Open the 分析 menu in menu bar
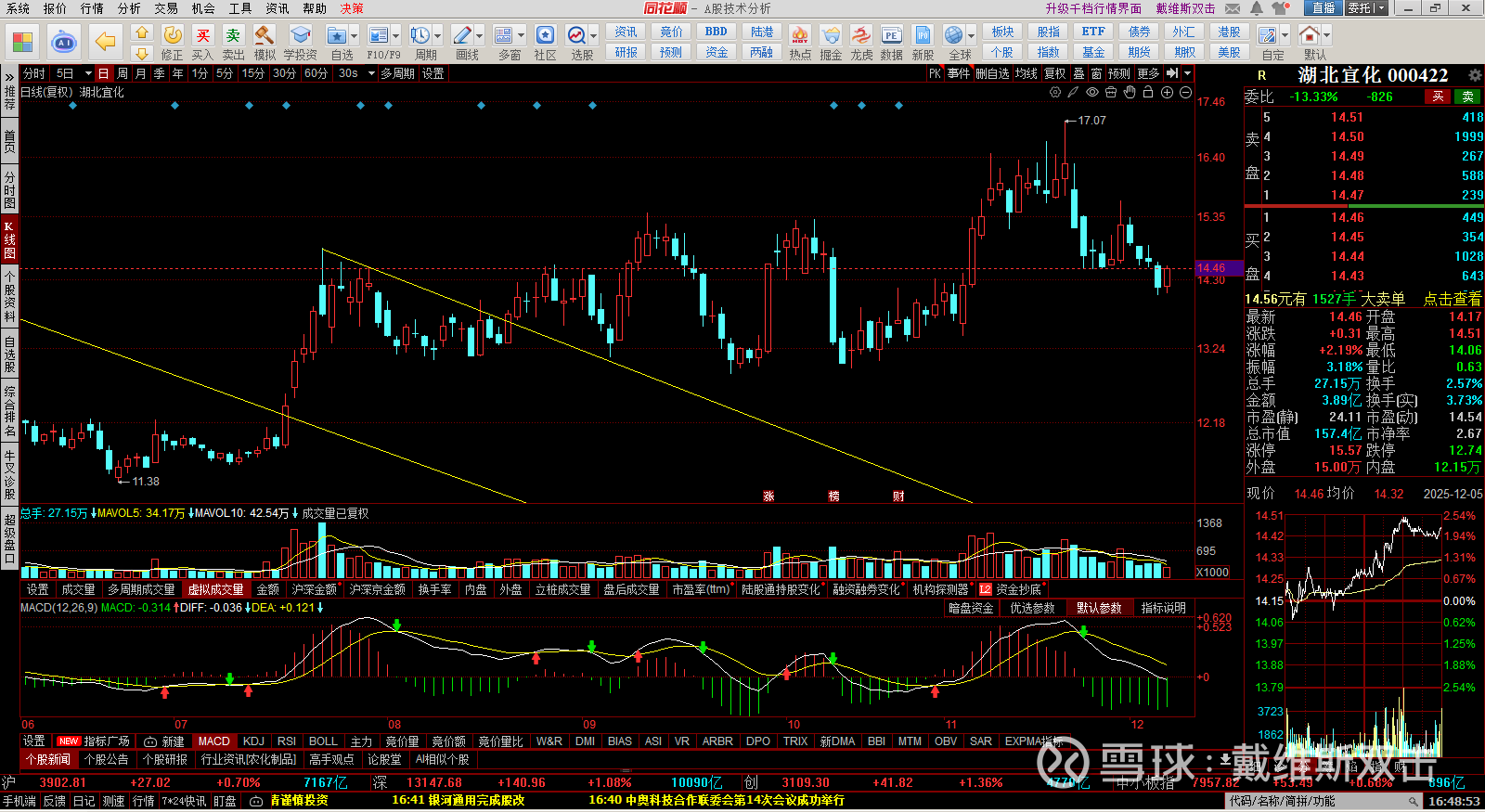 pos(129,8)
